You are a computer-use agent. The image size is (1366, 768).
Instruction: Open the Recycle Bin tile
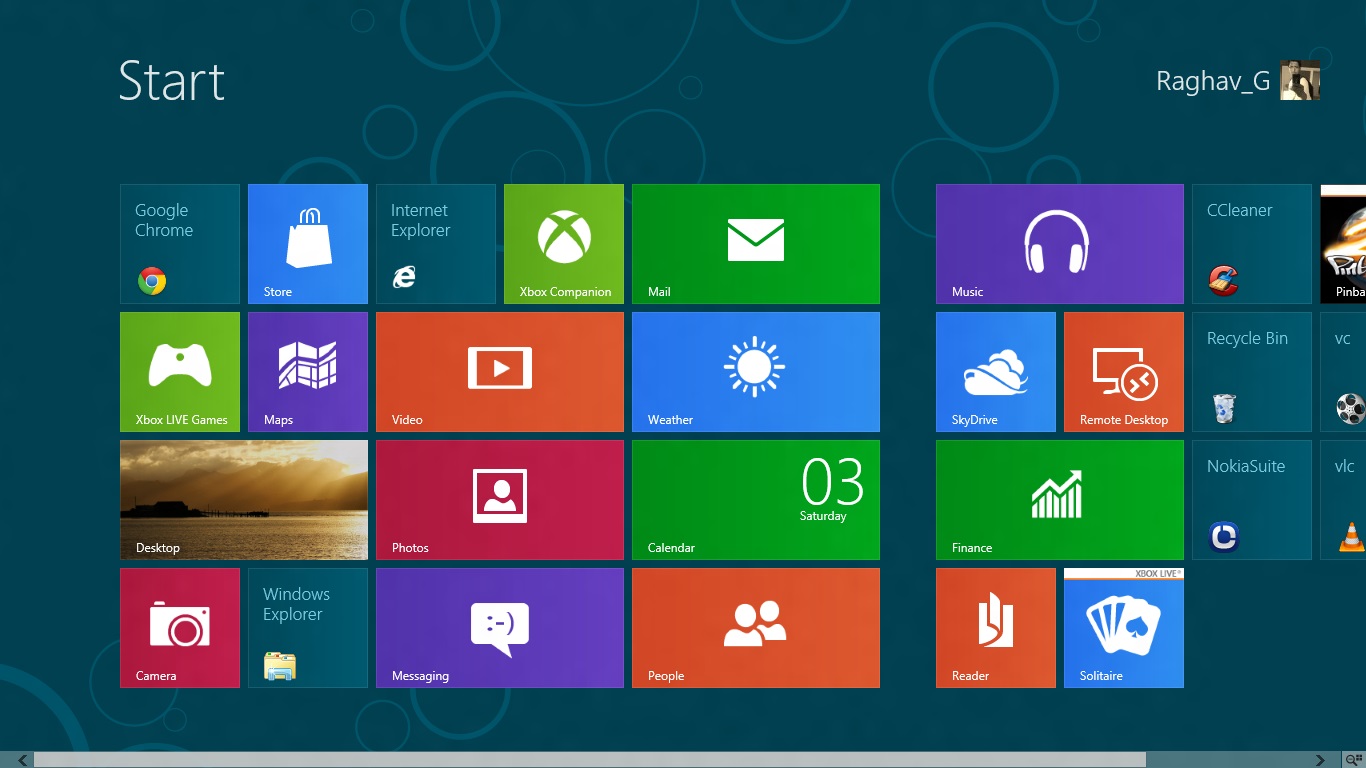[x=1252, y=372]
